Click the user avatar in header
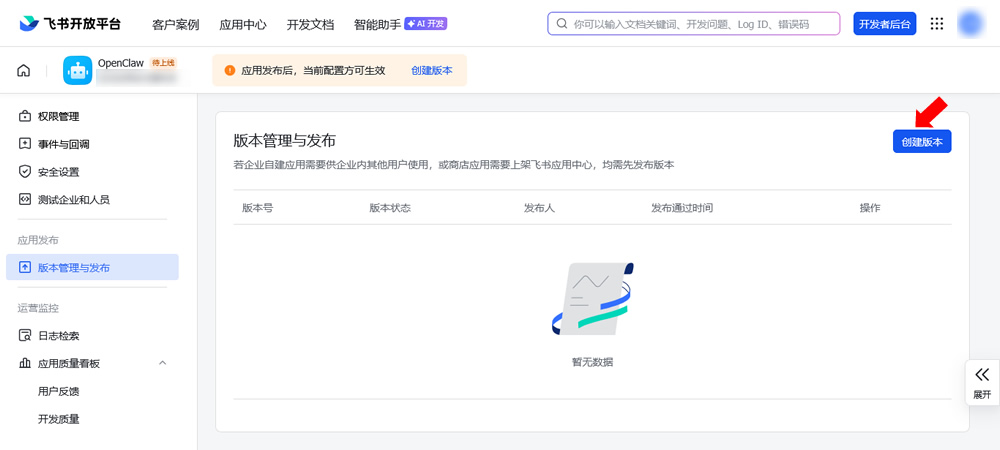 coord(971,24)
